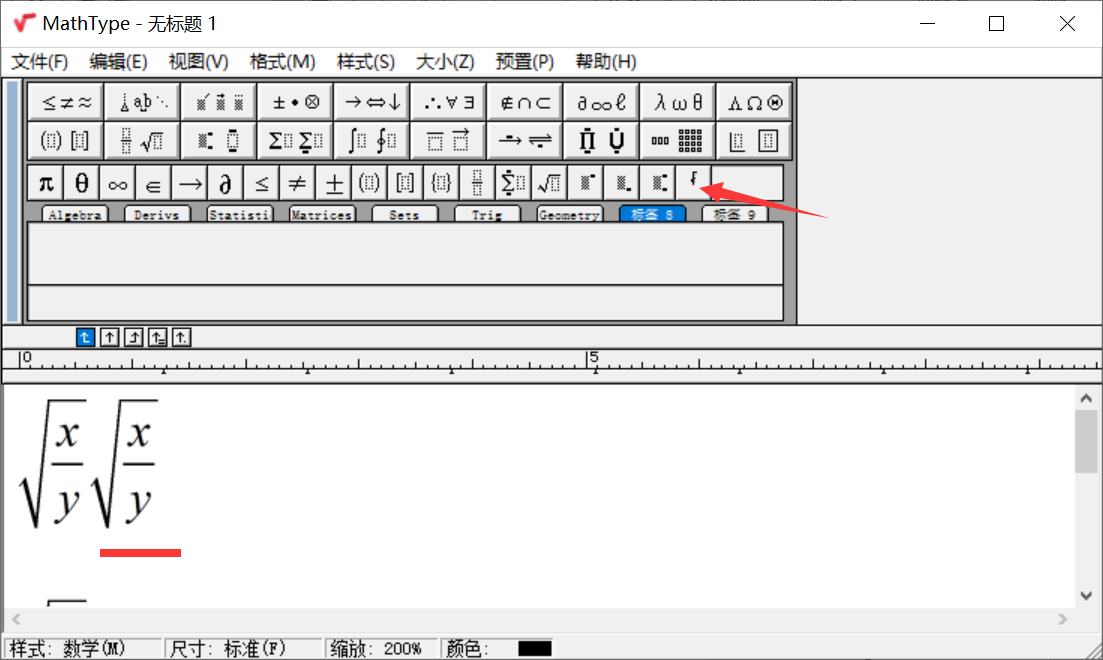Open the subscript and superscript templates palette
This screenshot has height=660, width=1103.
(219, 141)
